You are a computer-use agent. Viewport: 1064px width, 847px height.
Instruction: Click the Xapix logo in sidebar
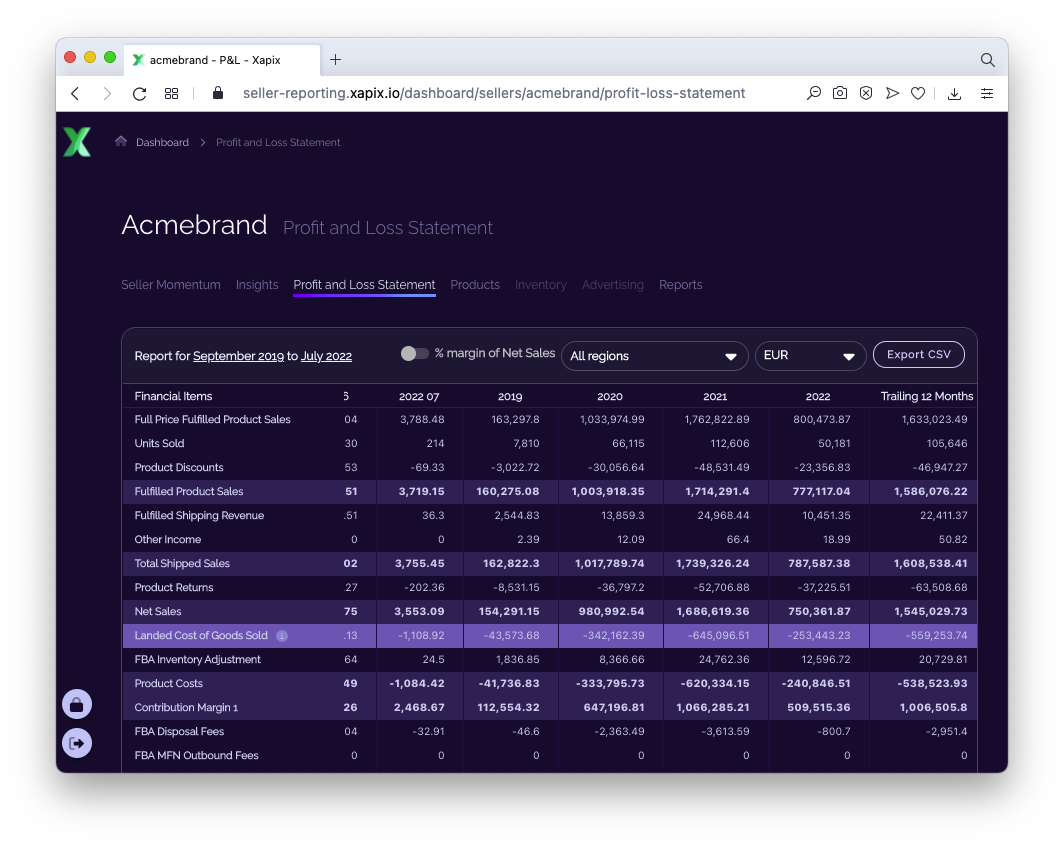click(77, 142)
